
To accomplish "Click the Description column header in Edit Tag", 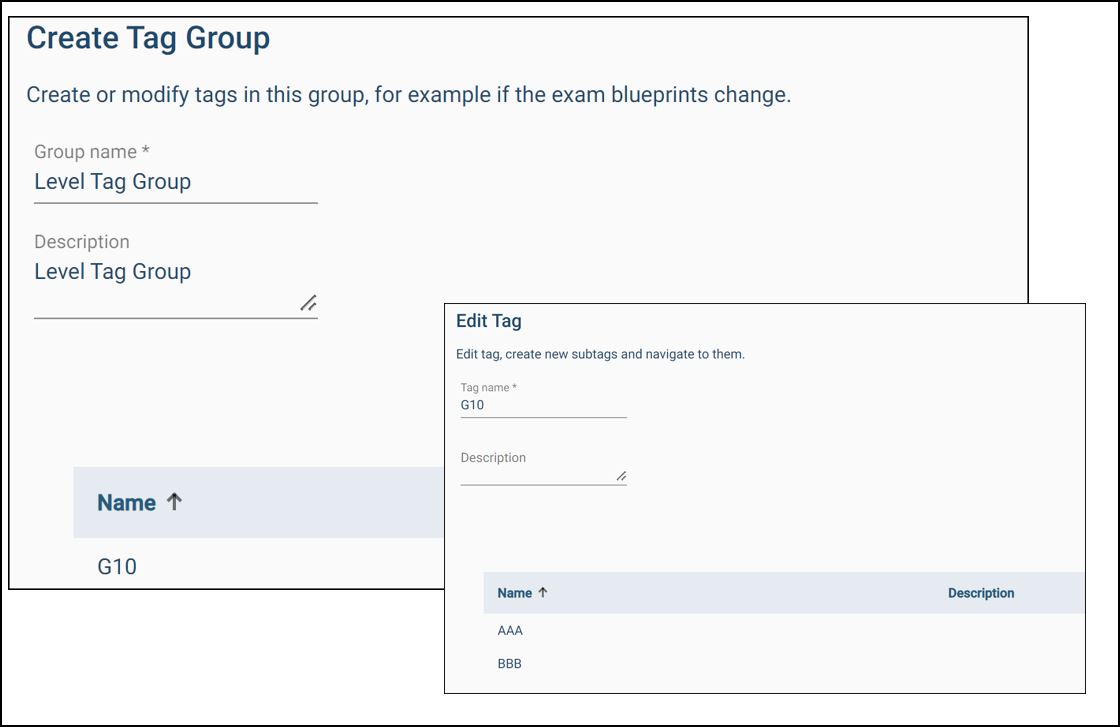I will pyautogui.click(x=981, y=592).
